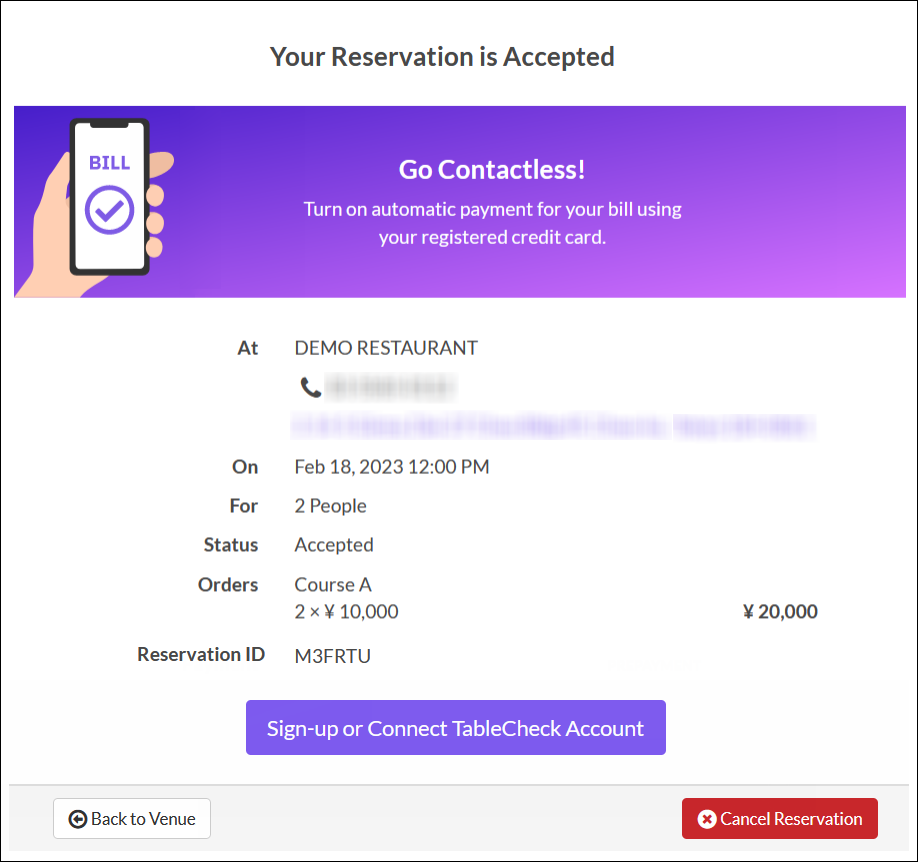This screenshot has height=862, width=918.
Task: Click the checkmark circle on the phone illustration
Action: pyautogui.click(x=109, y=208)
